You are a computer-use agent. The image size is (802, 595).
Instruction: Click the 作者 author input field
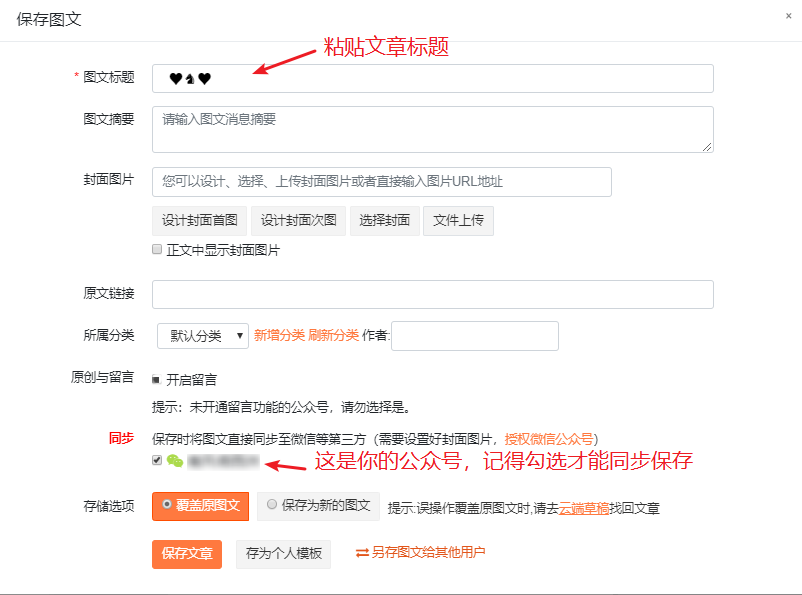(x=475, y=336)
